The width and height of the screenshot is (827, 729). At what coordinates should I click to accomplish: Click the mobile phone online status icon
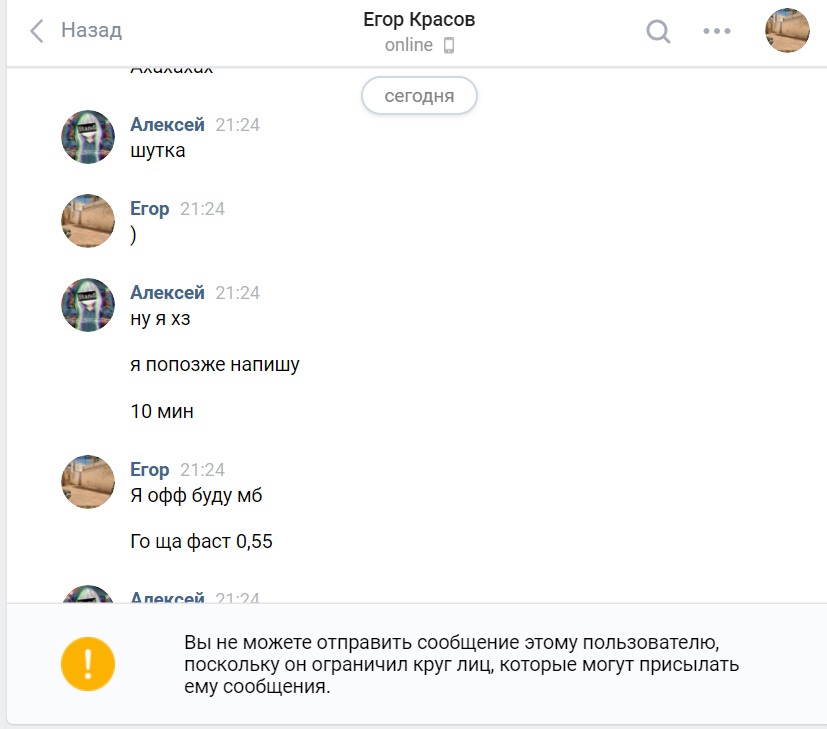449,45
